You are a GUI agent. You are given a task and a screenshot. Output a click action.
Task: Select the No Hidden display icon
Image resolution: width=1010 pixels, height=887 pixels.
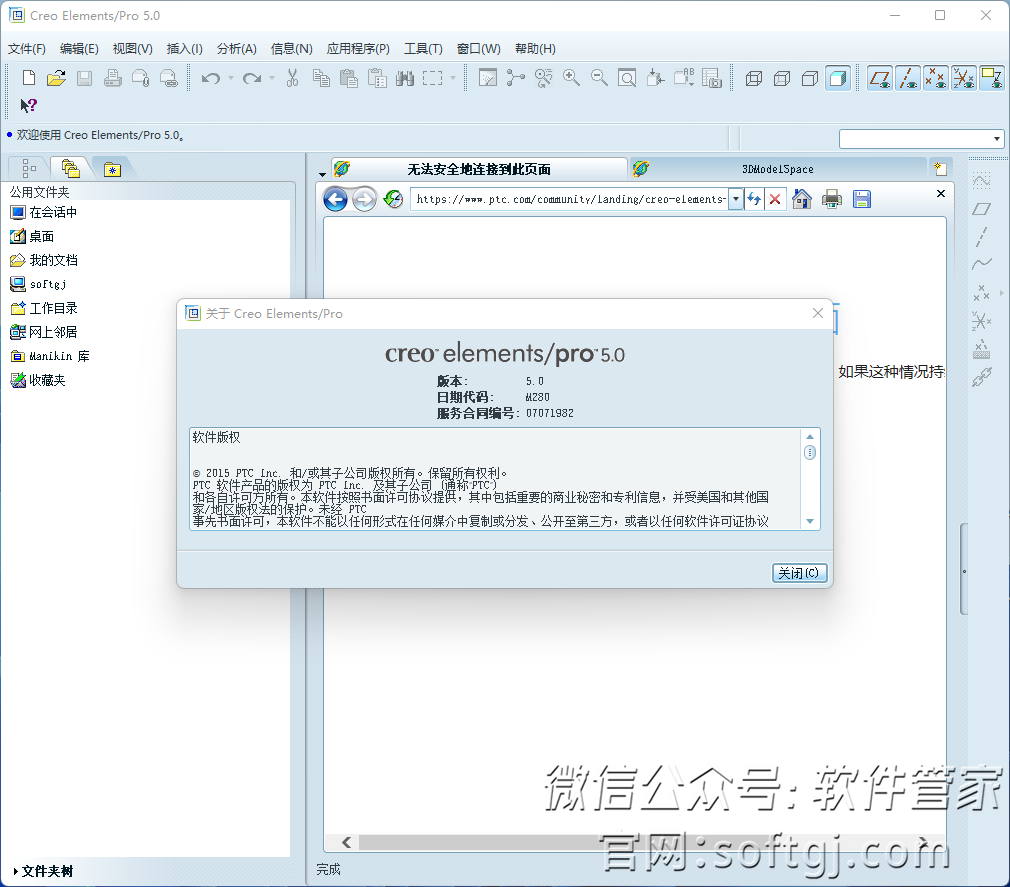coord(810,79)
